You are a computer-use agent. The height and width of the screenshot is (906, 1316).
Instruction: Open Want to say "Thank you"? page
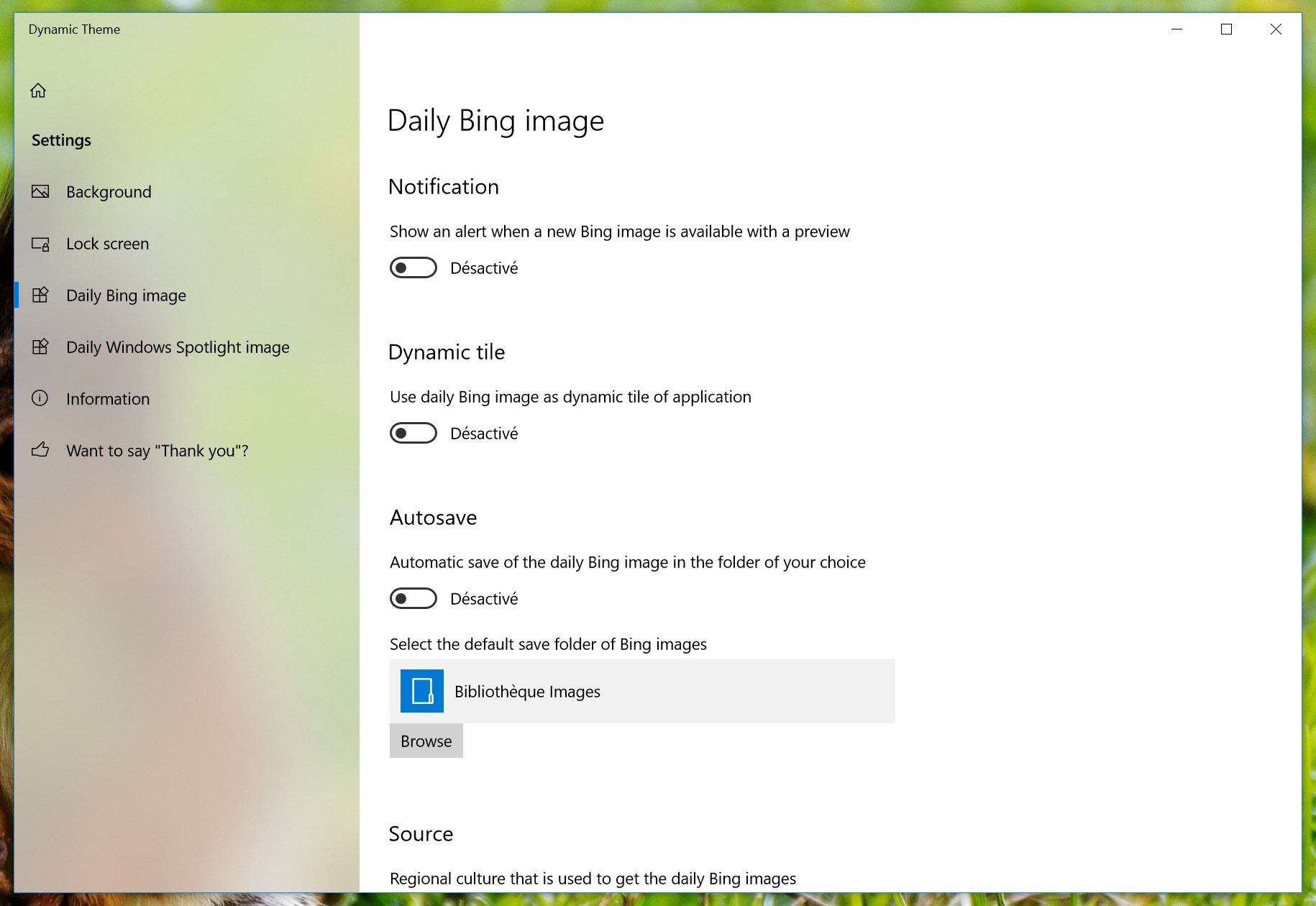(187, 451)
